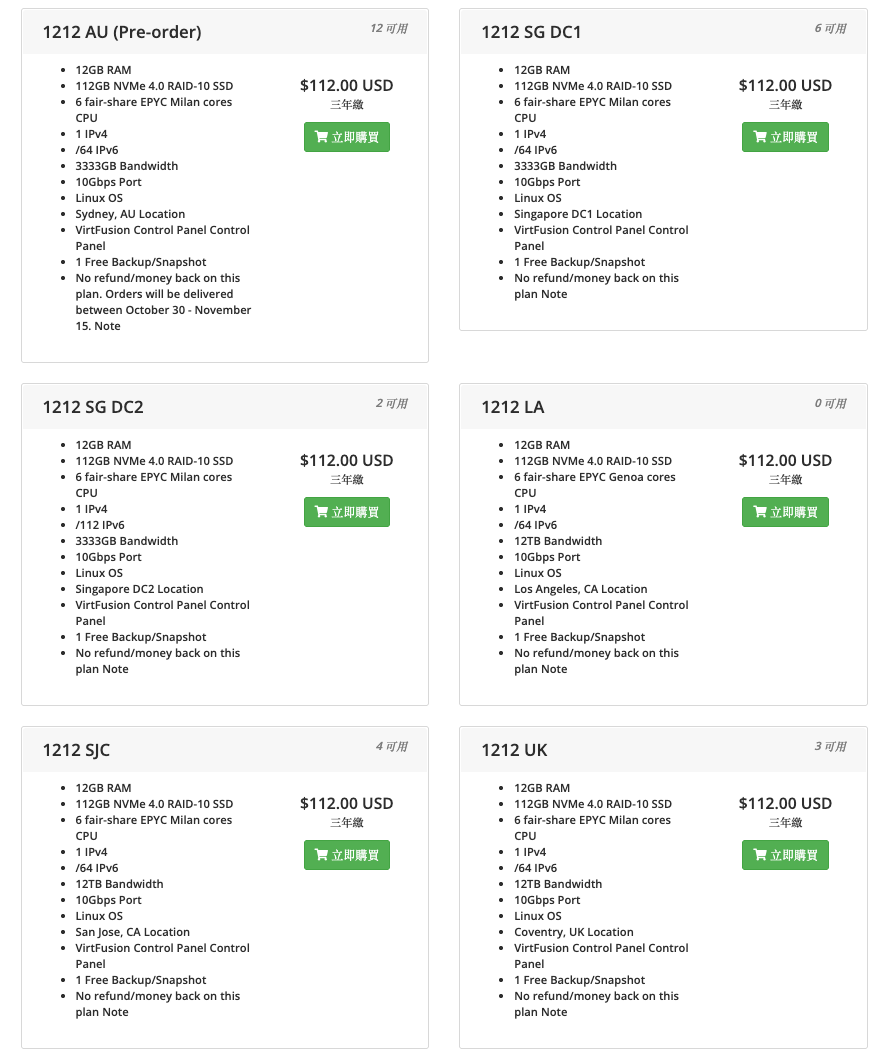Screen dimensions: 891x1062
Task: Click the cart icon for 1212 SG DC1
Action: pos(760,138)
